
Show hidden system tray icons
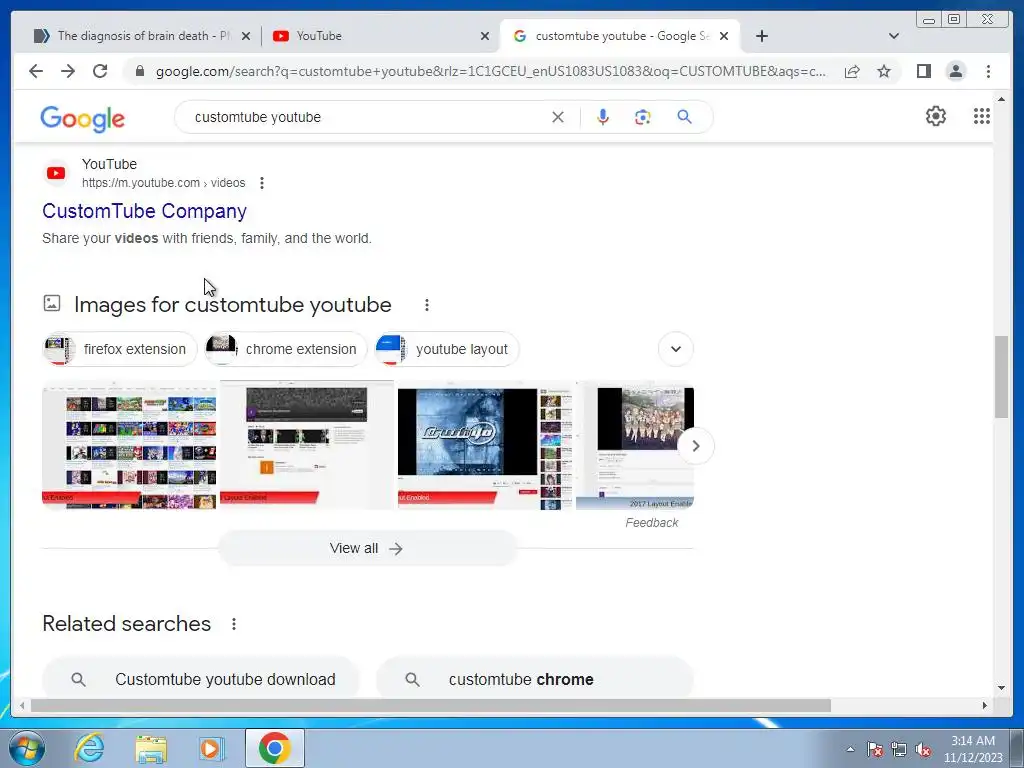[x=850, y=749]
